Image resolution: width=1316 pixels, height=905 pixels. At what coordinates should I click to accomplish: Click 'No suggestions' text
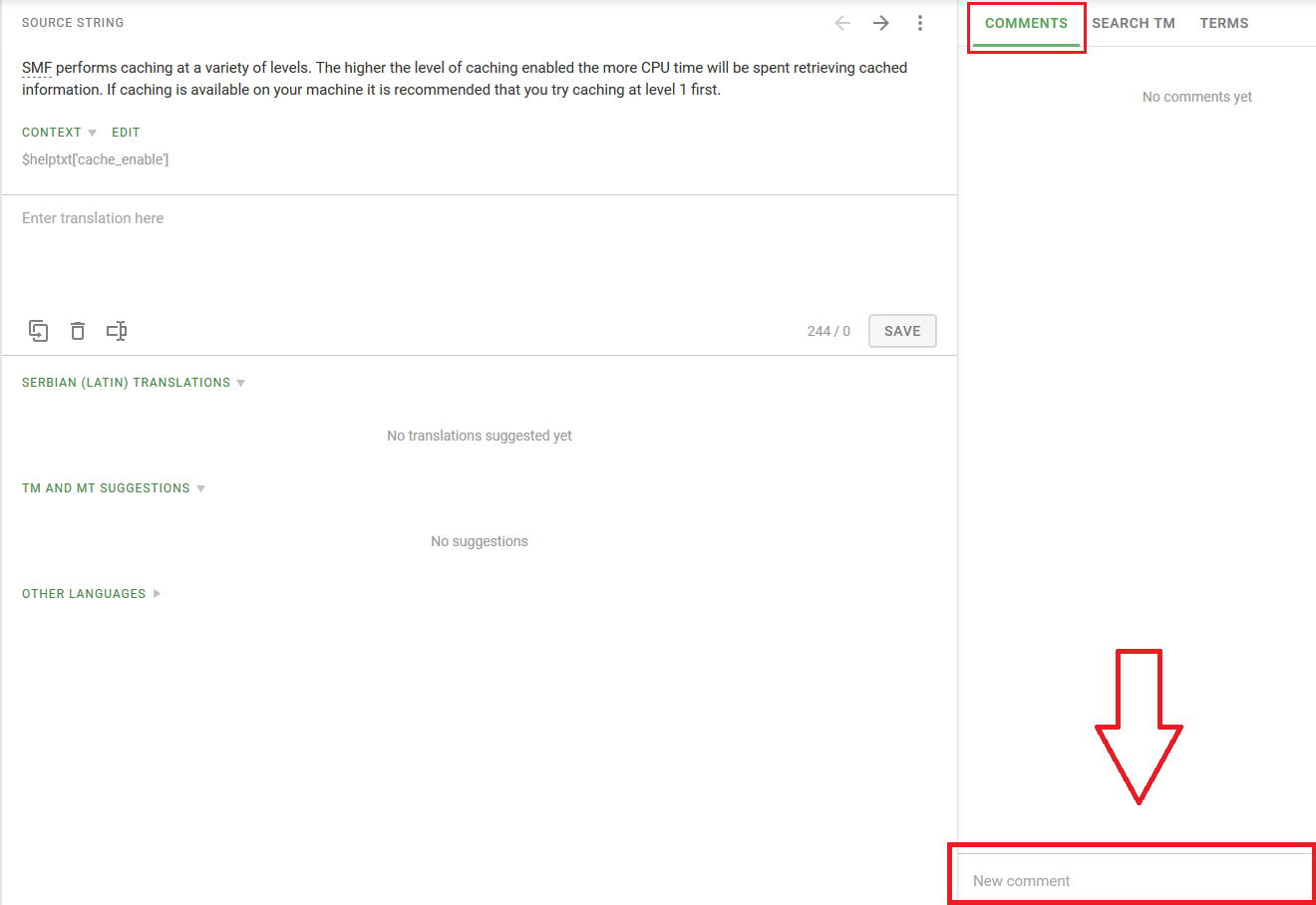point(480,541)
